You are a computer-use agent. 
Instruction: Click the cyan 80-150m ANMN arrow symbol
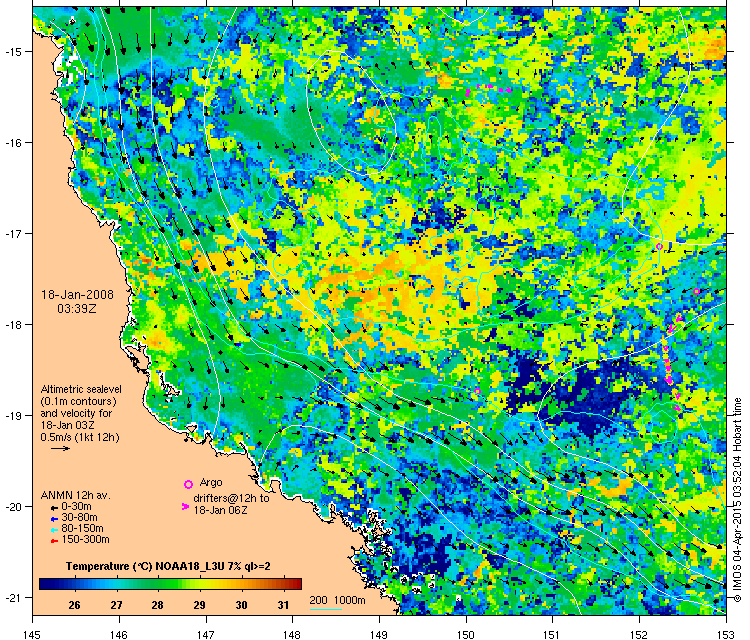pos(55,530)
